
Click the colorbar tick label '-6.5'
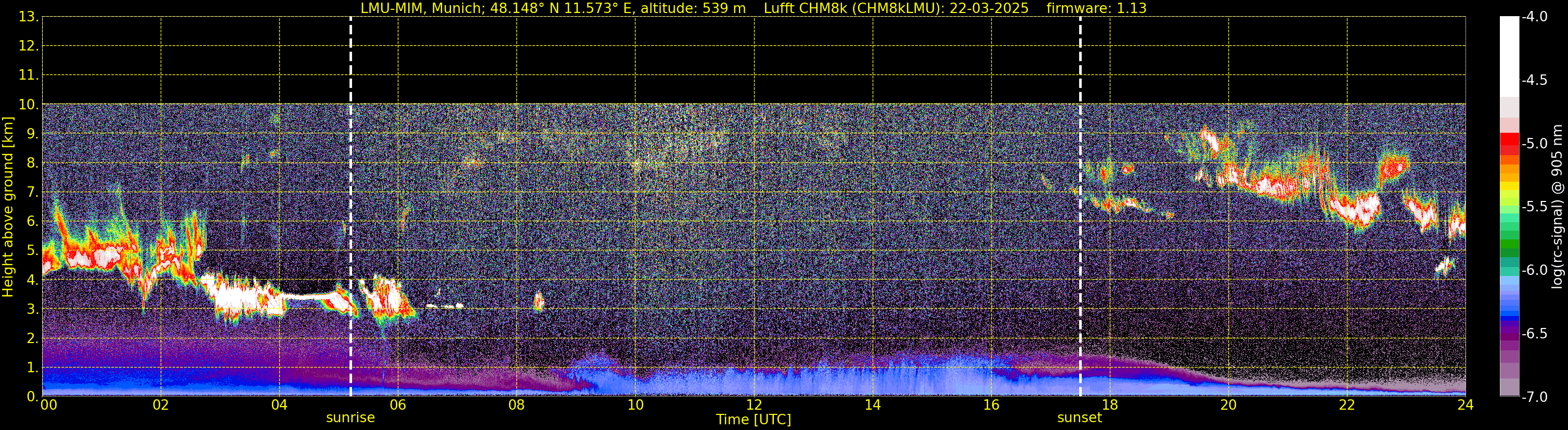click(x=1534, y=334)
